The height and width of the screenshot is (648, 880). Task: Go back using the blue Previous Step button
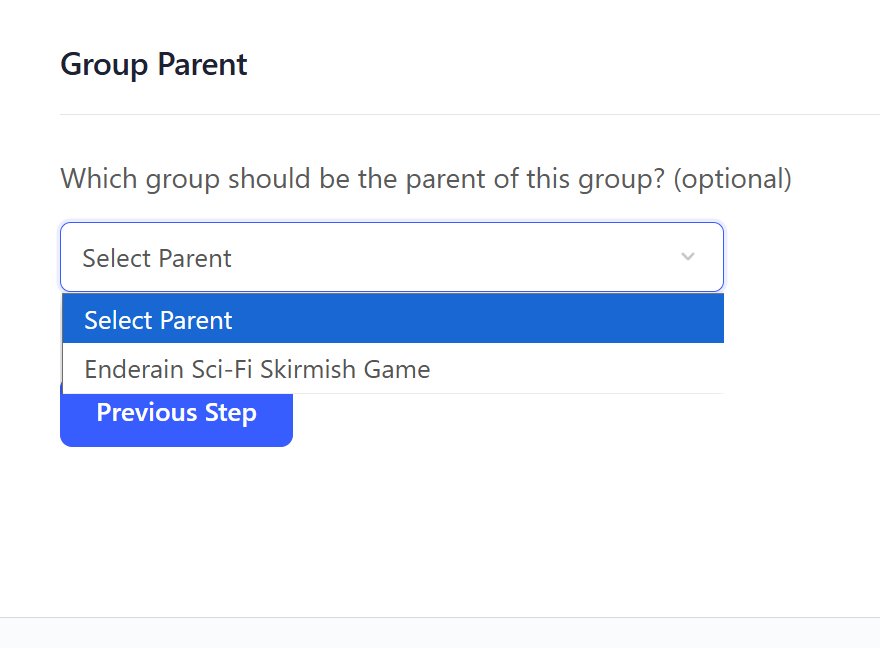tap(176, 418)
